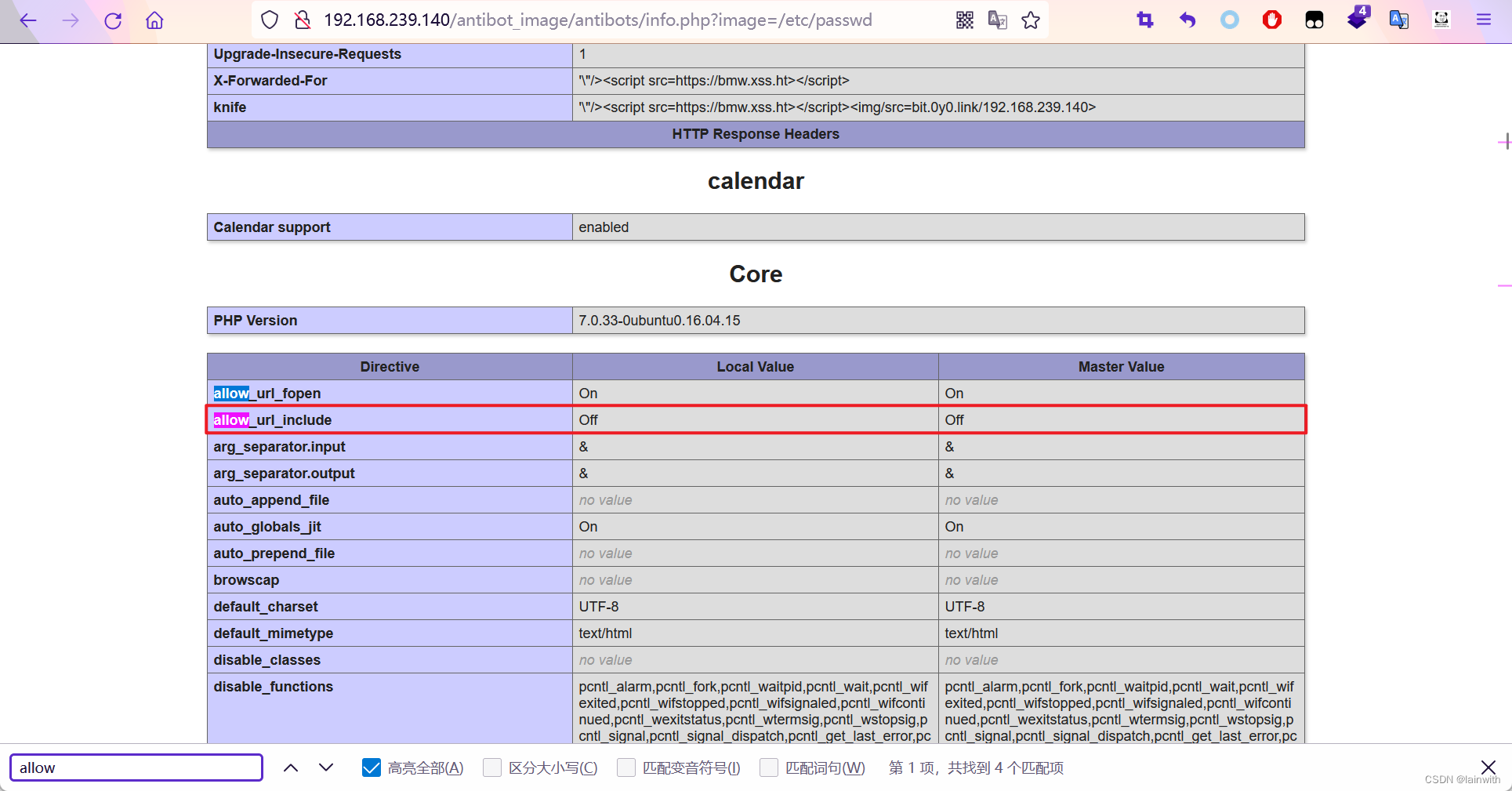
Task: Click the X-Forwarded-For header name
Action: click(270, 81)
